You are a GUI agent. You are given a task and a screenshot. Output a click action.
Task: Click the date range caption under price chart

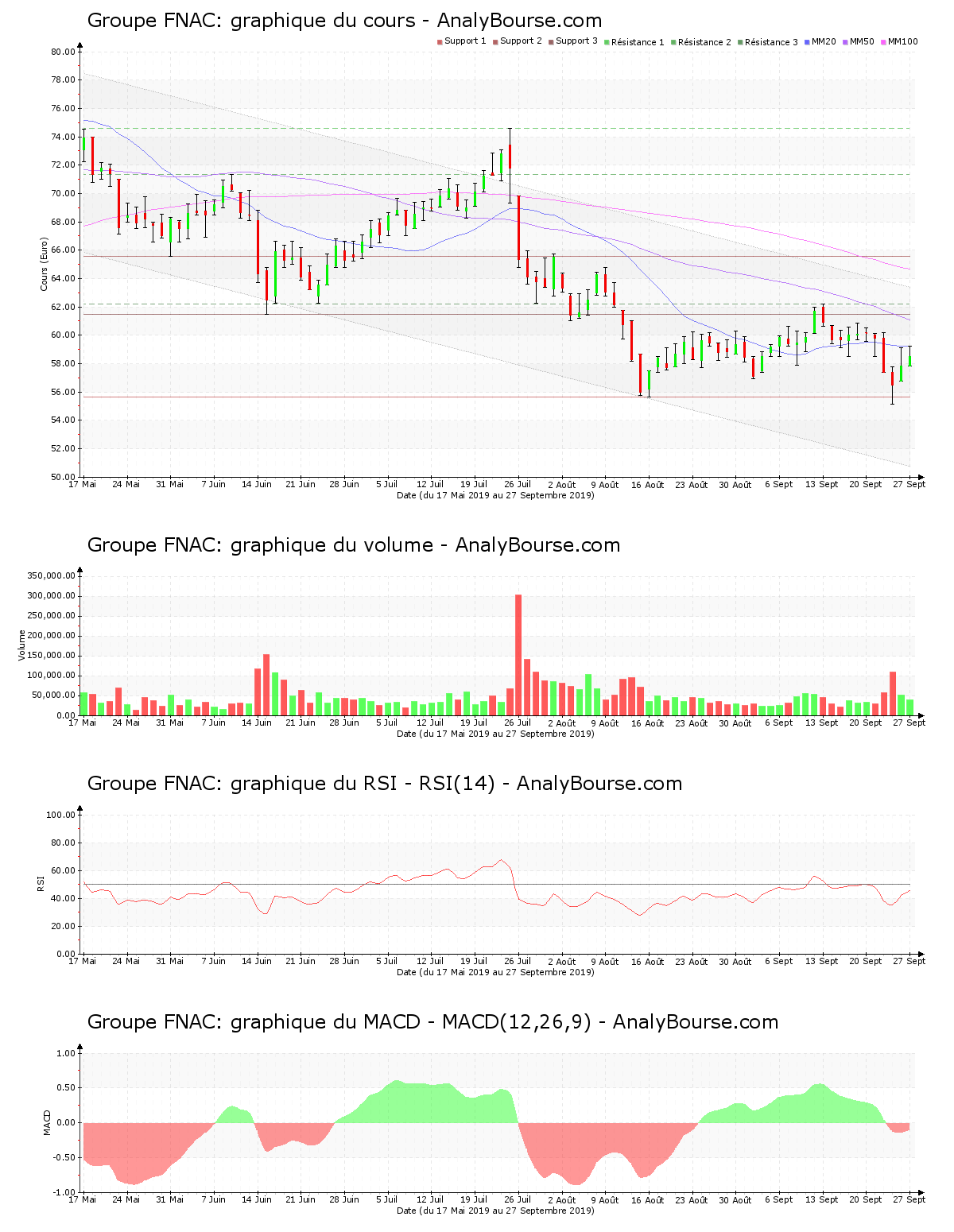pyautogui.click(x=495, y=495)
